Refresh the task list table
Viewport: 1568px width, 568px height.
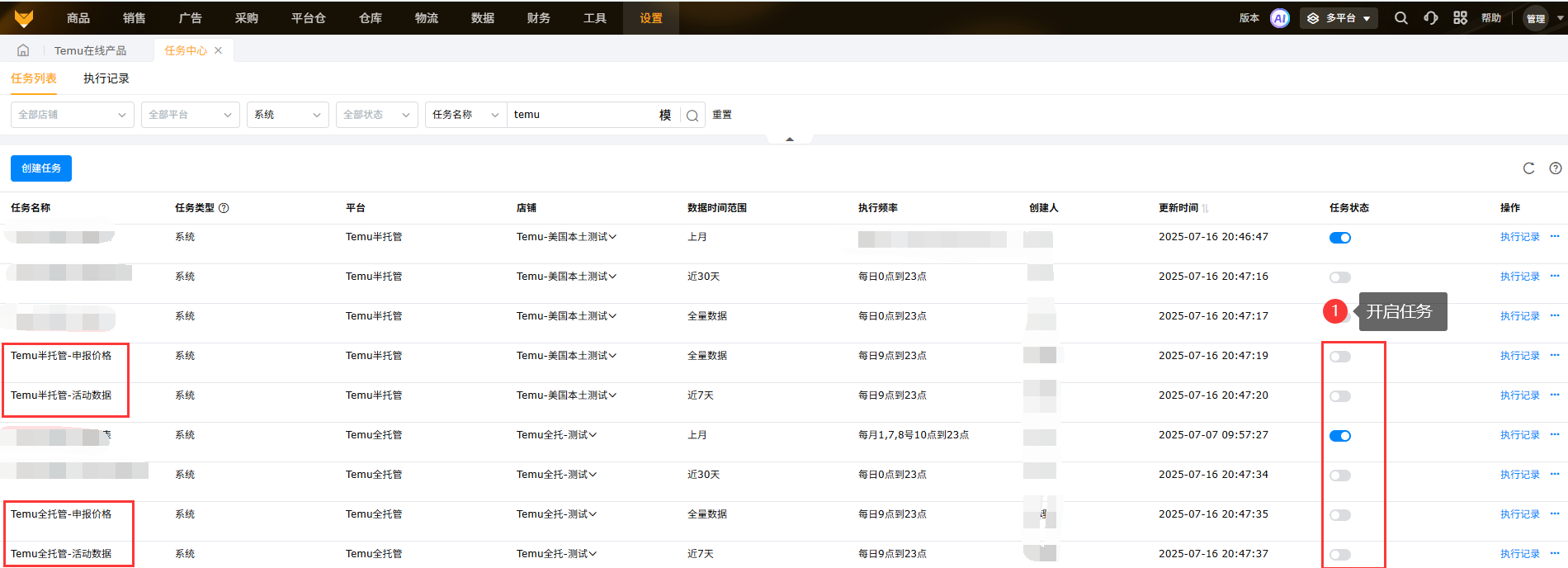[1528, 168]
